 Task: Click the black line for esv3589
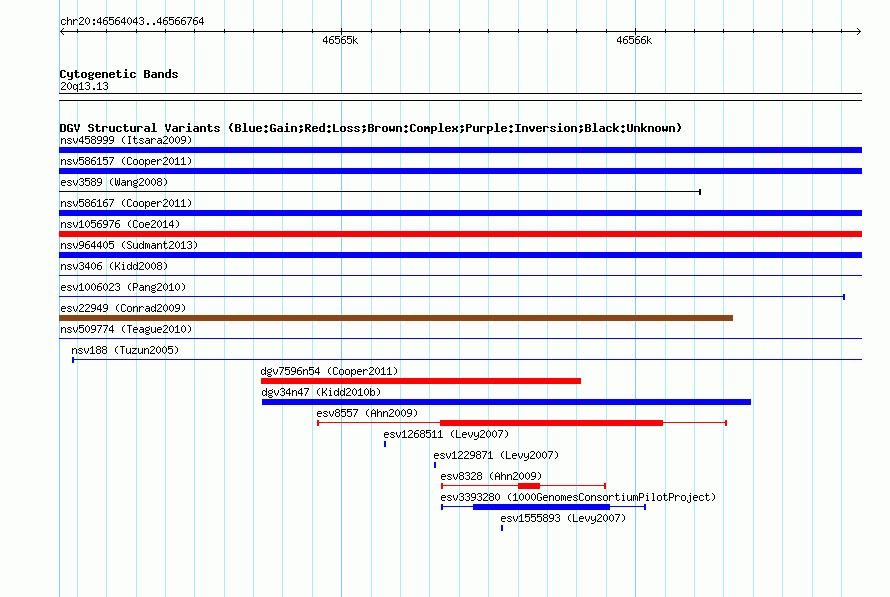click(x=380, y=192)
